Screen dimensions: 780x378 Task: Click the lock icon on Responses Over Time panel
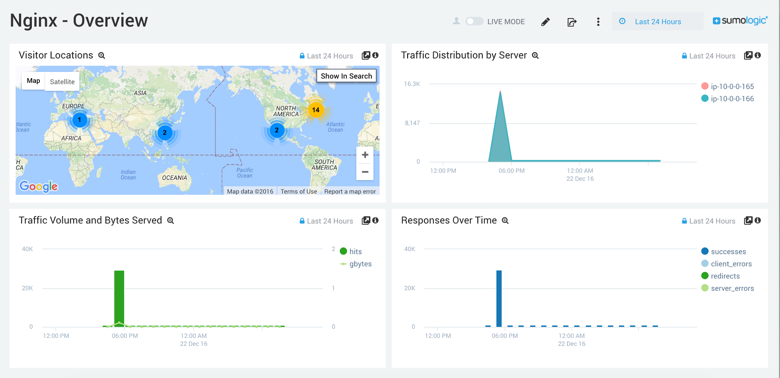pos(684,221)
